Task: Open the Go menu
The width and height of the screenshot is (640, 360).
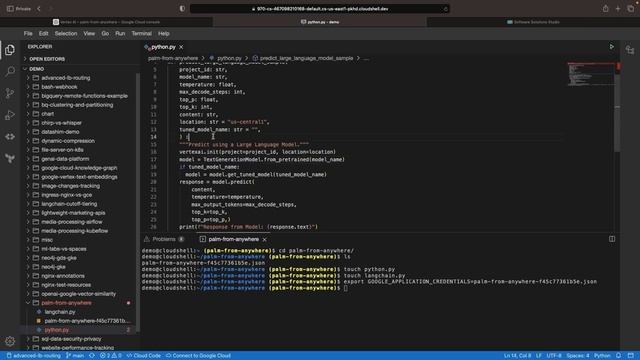Action: click(105, 33)
